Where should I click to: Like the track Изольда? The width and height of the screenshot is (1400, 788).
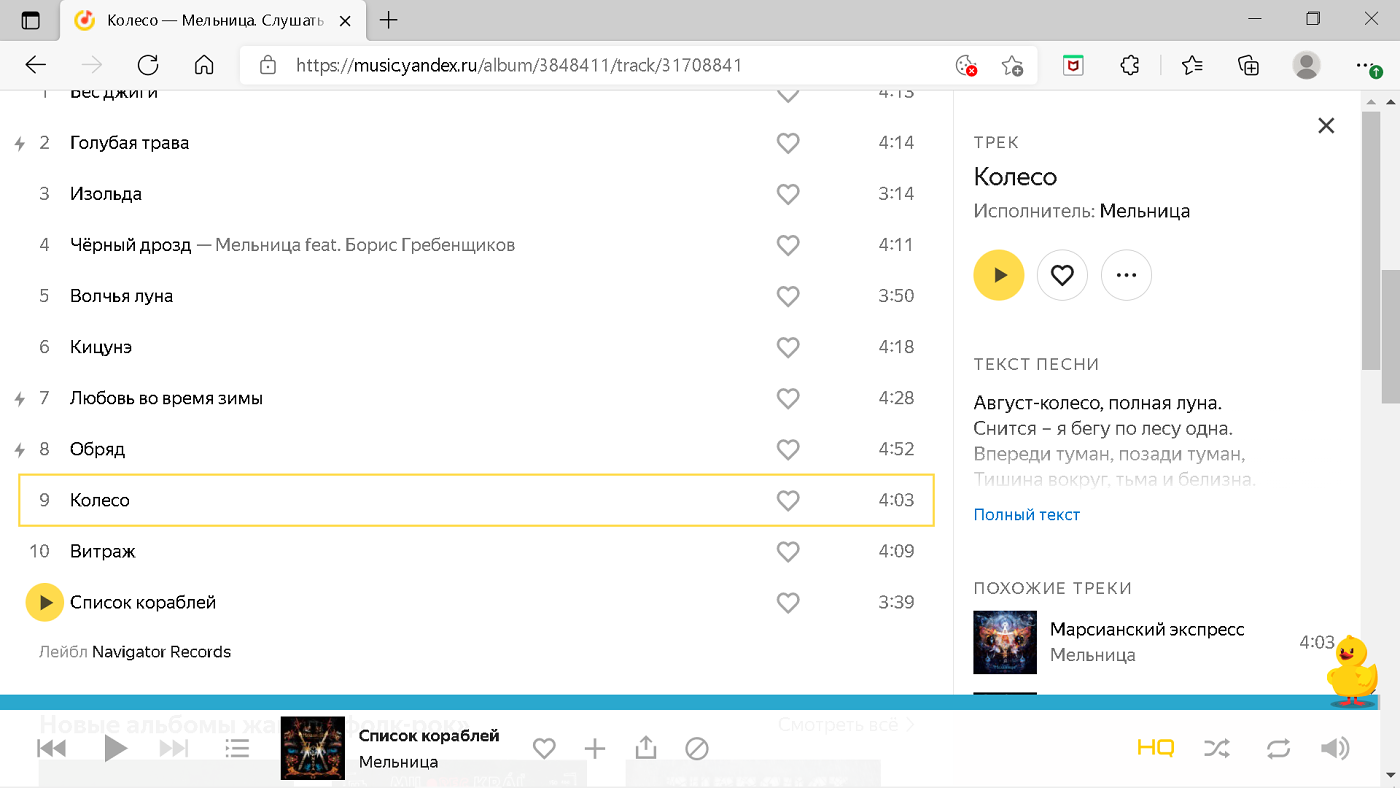coord(788,194)
